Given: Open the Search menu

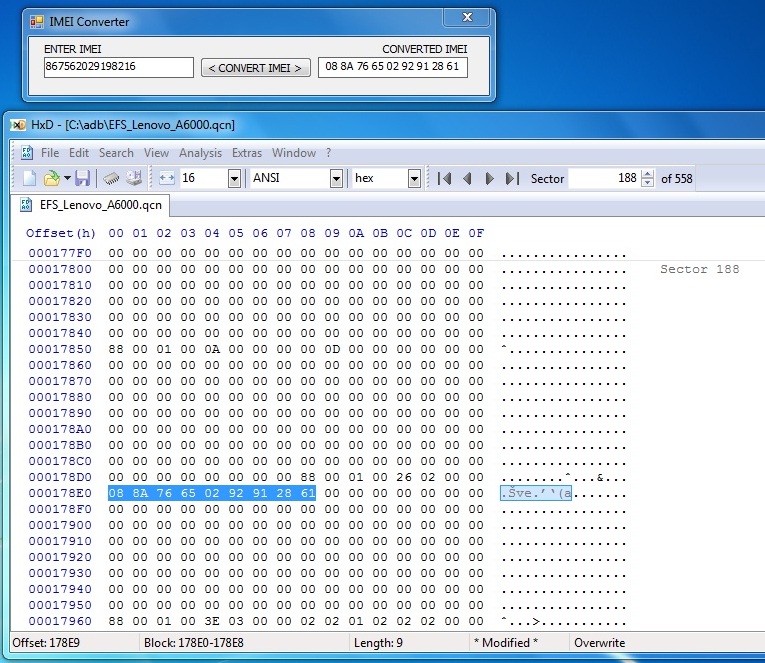Looking at the screenshot, I should 116,153.
